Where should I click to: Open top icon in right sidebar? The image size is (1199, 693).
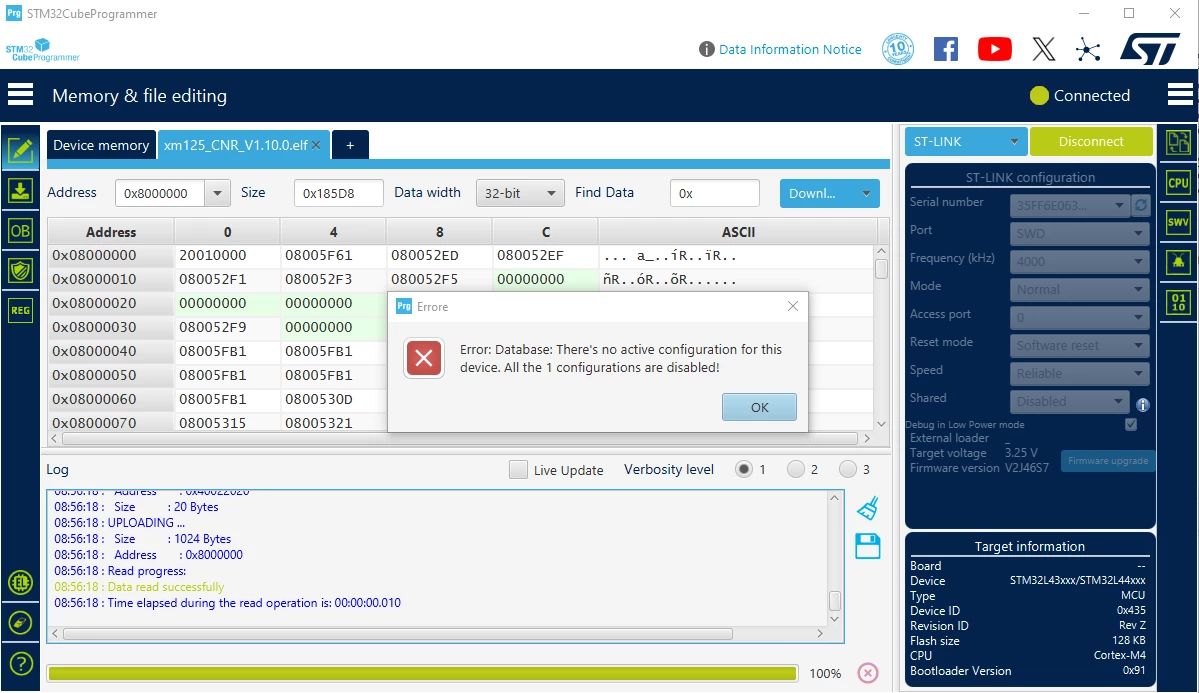pos(1178,142)
